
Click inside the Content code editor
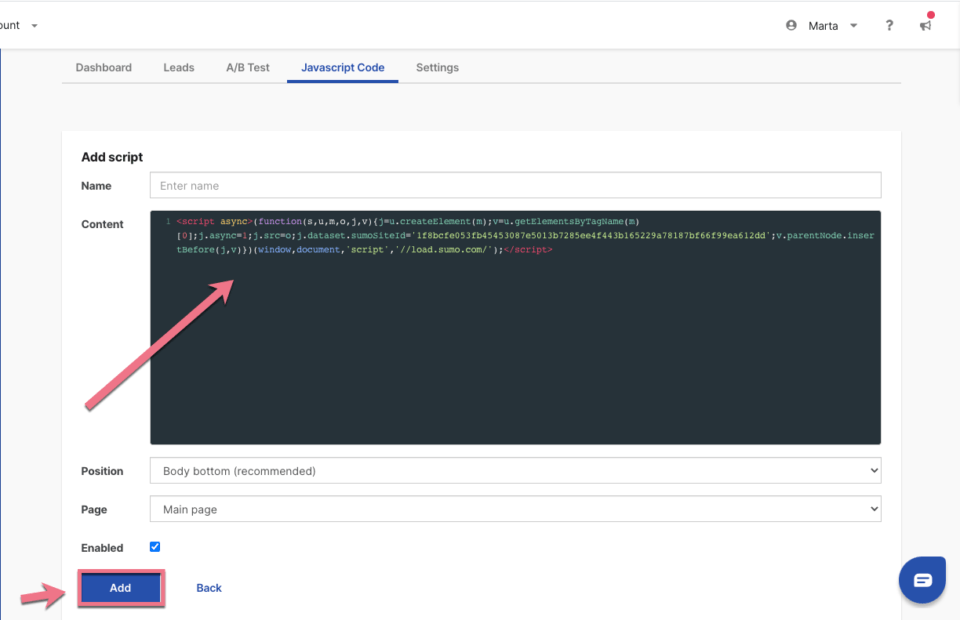[x=515, y=327]
